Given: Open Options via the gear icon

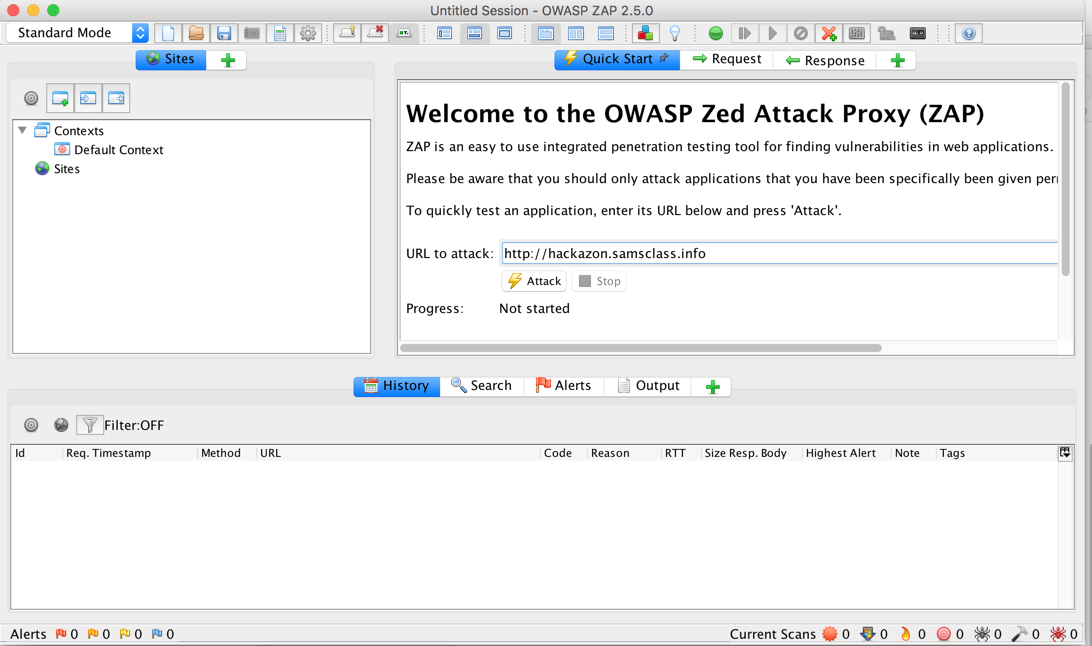Looking at the screenshot, I should click(x=308, y=33).
